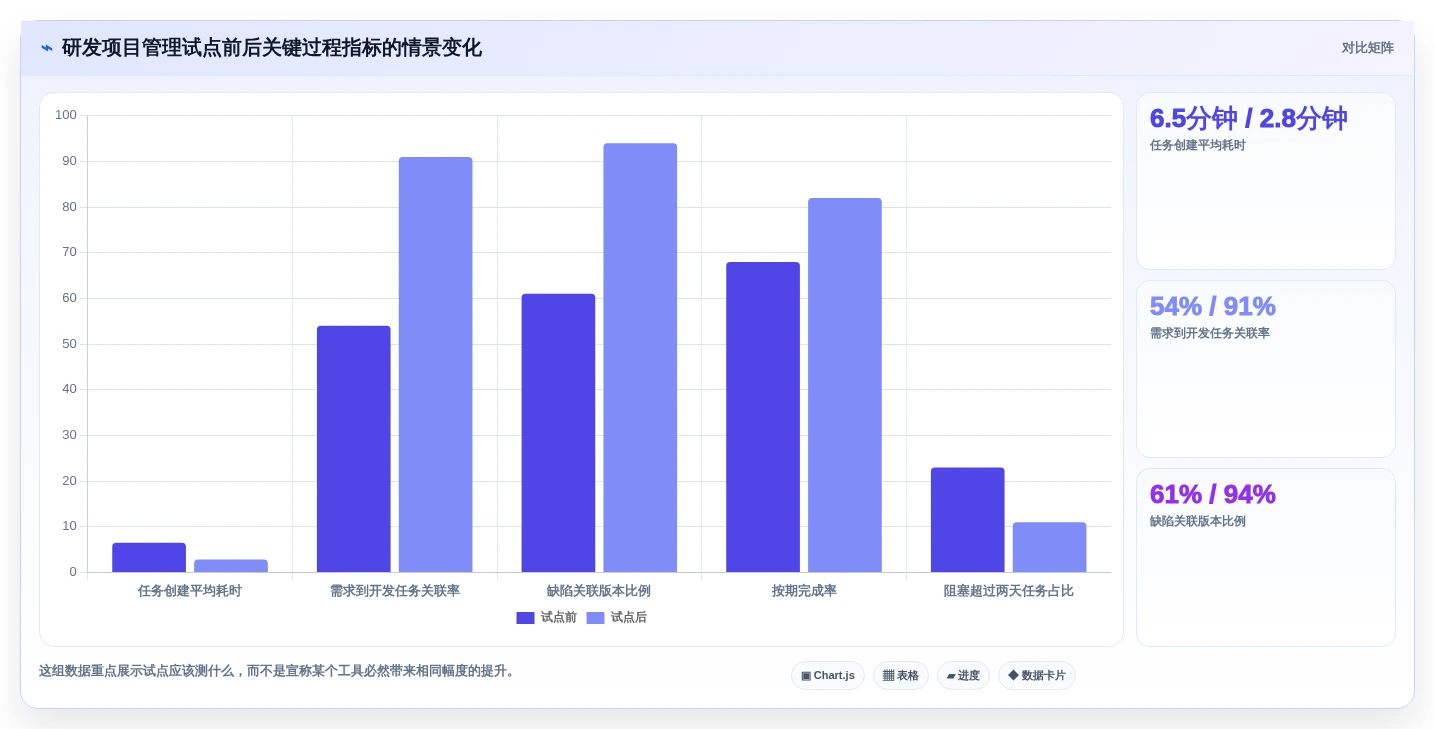
Task: Click the 需求到开发任务关联率 card caption
Action: pos(1210,334)
